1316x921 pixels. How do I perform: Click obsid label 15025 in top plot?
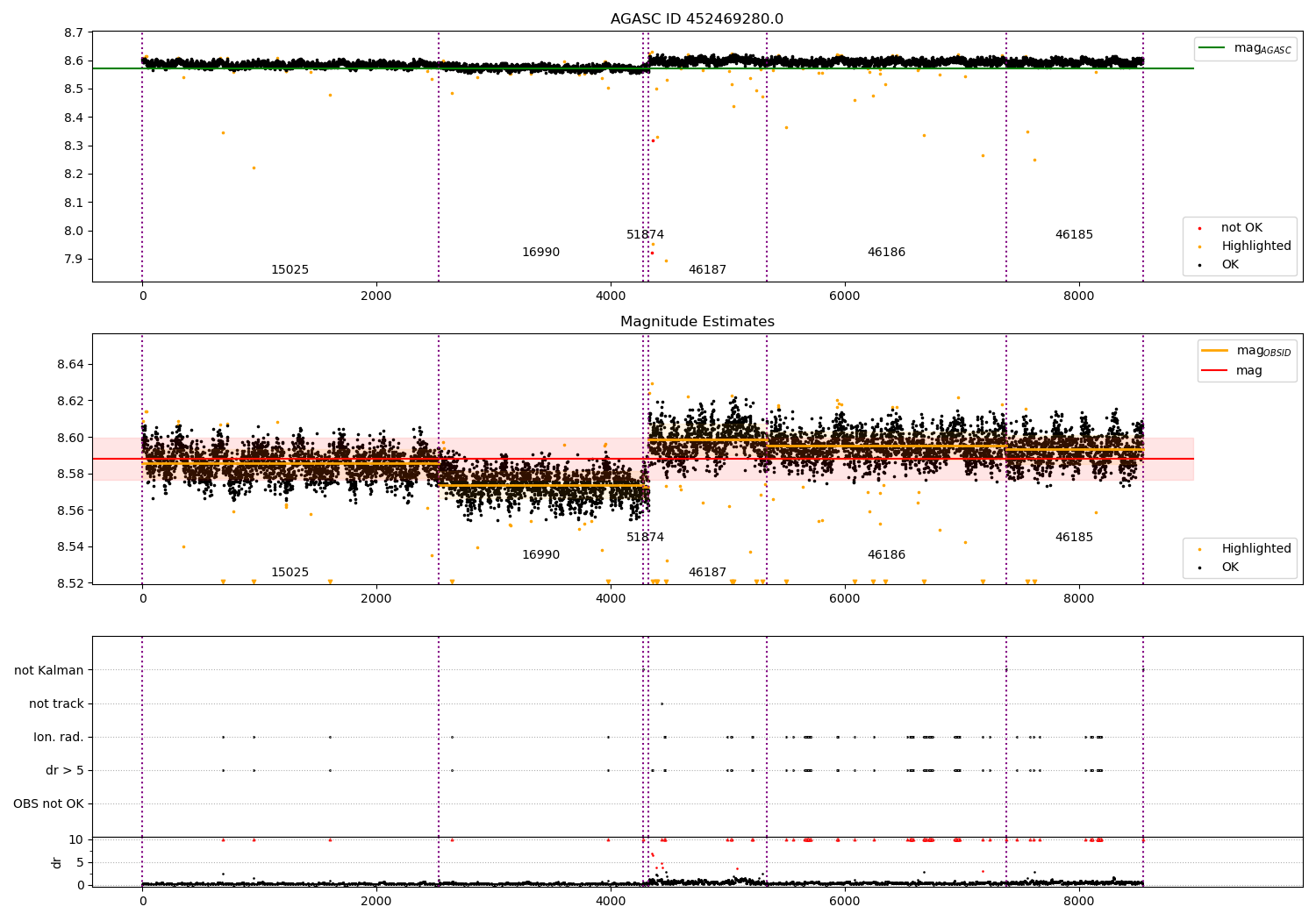pos(290,270)
